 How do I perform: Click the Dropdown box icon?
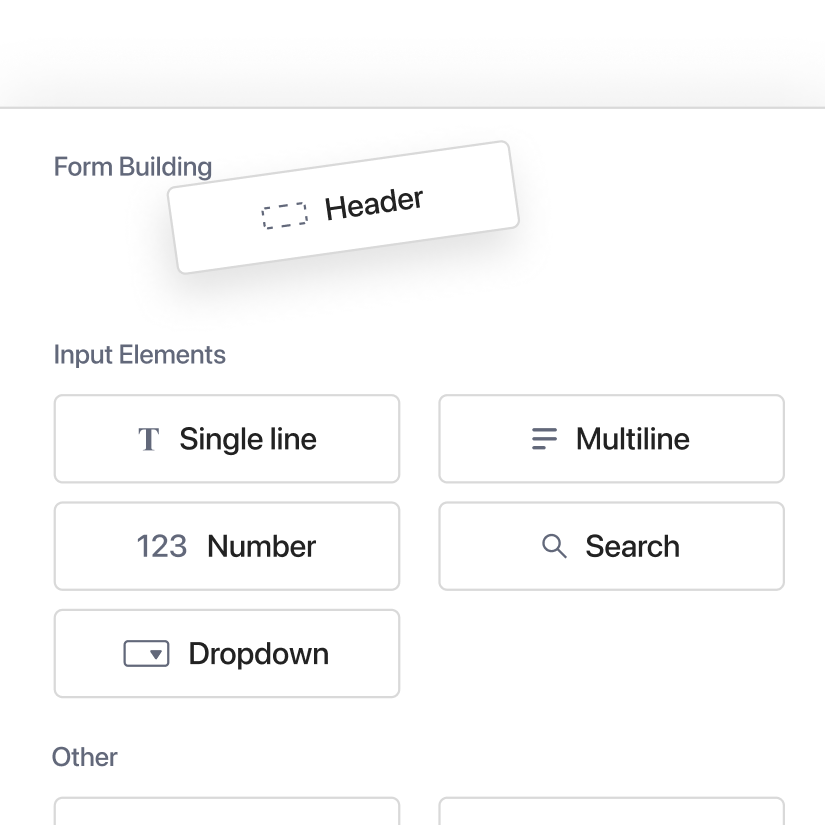point(146,654)
